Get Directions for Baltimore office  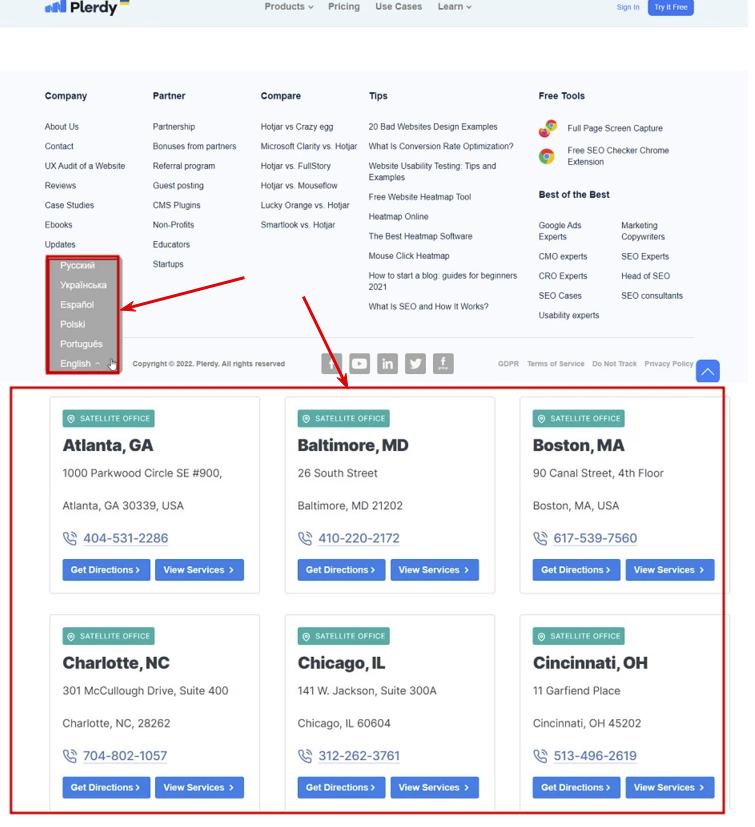pyautogui.click(x=341, y=570)
